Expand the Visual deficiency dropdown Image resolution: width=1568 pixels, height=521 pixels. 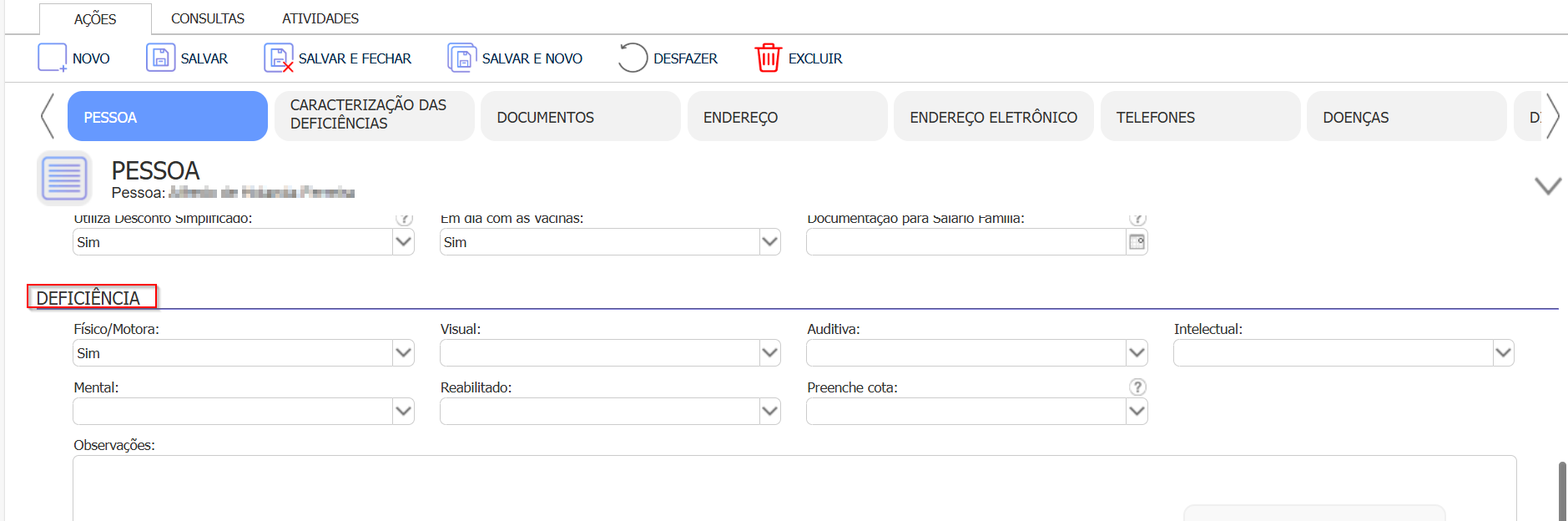[769, 353]
